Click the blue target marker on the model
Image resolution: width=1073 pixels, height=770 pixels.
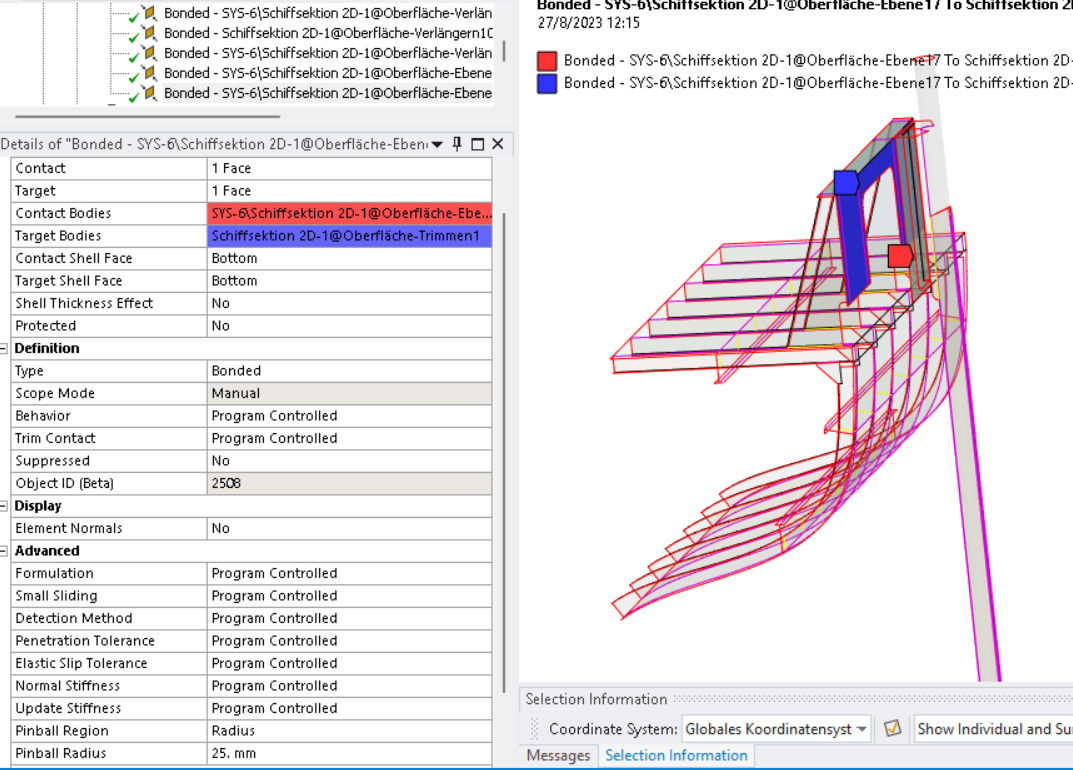point(846,183)
